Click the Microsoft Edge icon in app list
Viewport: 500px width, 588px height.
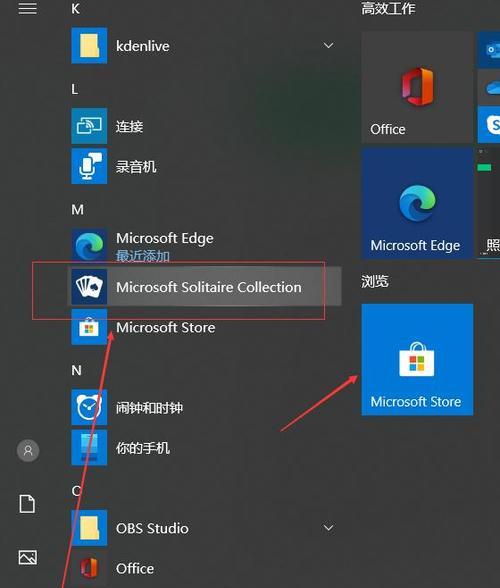89,246
